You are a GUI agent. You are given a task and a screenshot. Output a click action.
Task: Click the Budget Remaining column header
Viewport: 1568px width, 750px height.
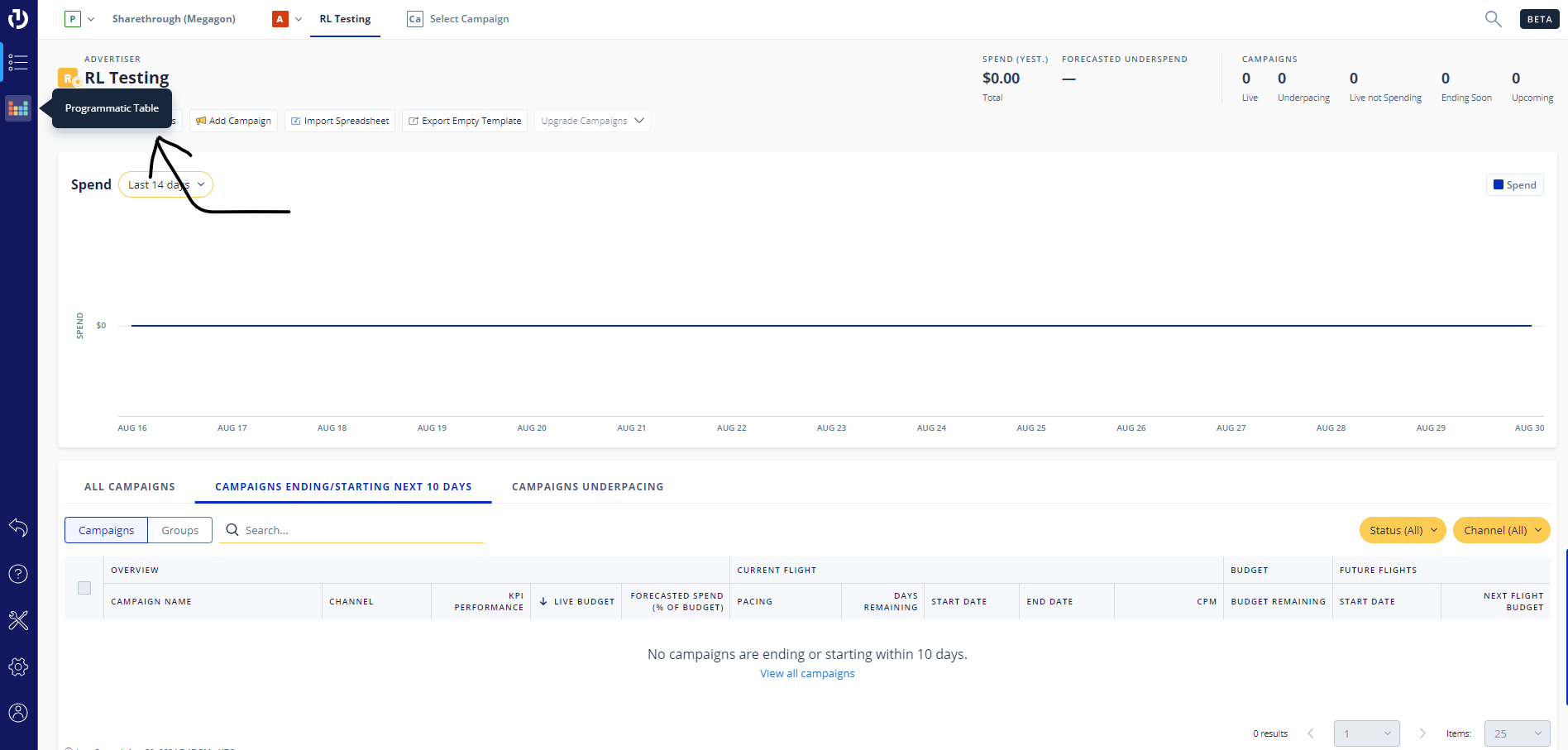coord(1278,601)
